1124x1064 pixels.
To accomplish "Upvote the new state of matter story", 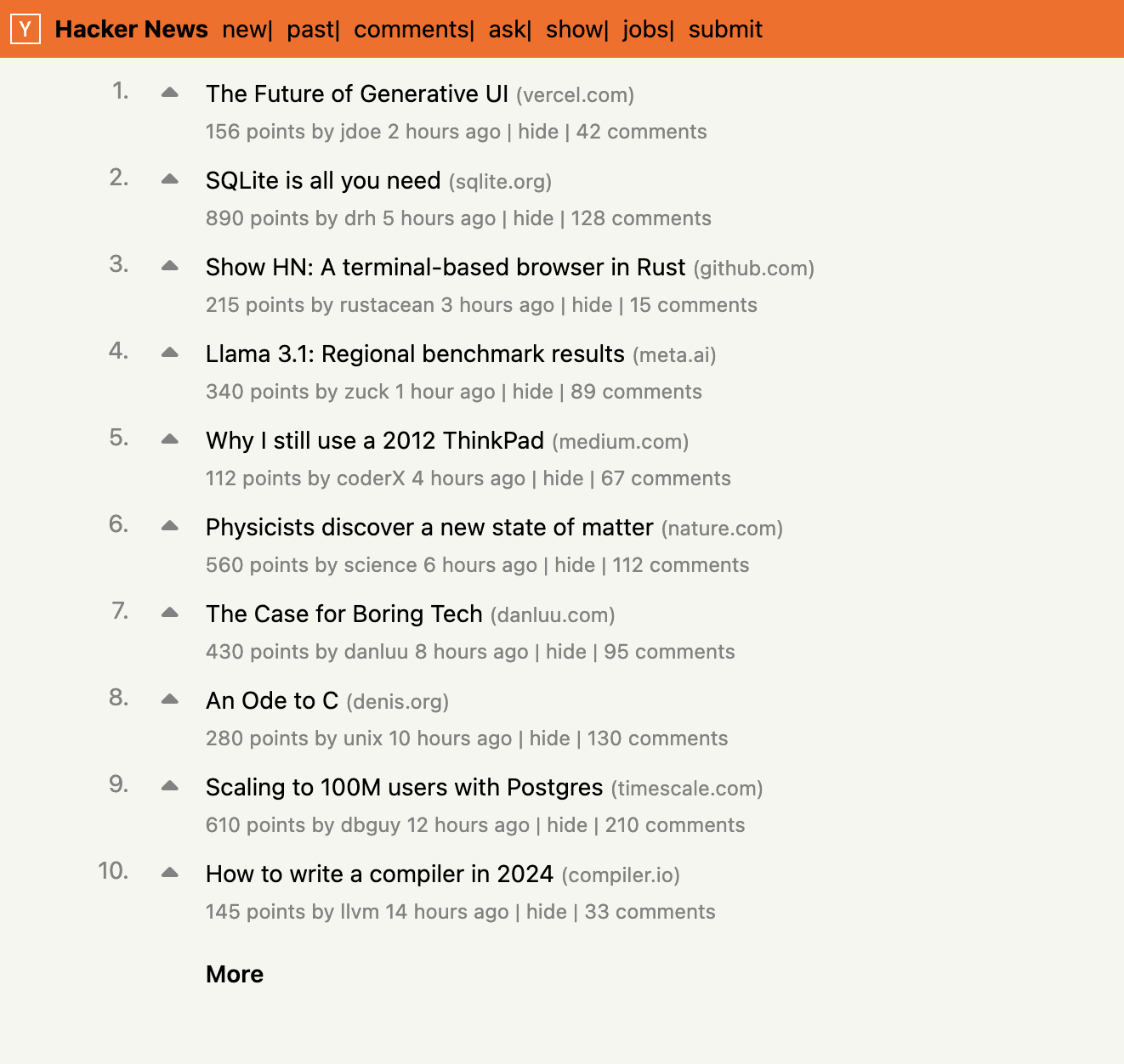I will click(x=170, y=525).
